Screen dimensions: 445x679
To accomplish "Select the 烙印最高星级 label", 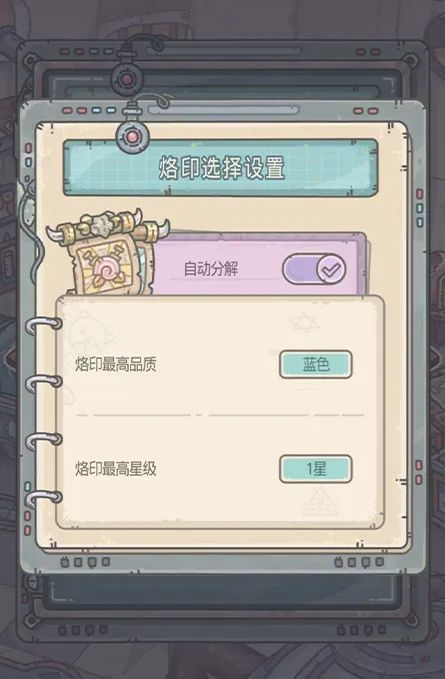I will pos(116,469).
